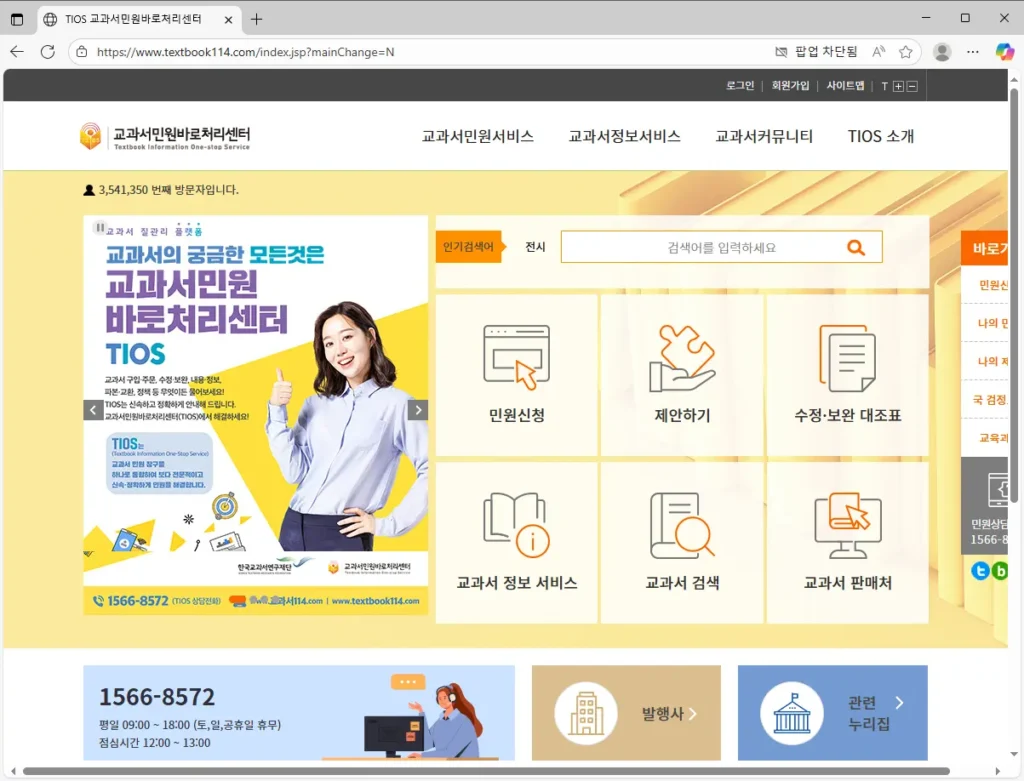The width and height of the screenshot is (1024, 781).
Task: Open the 민원신청 complaint filing icon
Action: click(x=516, y=373)
